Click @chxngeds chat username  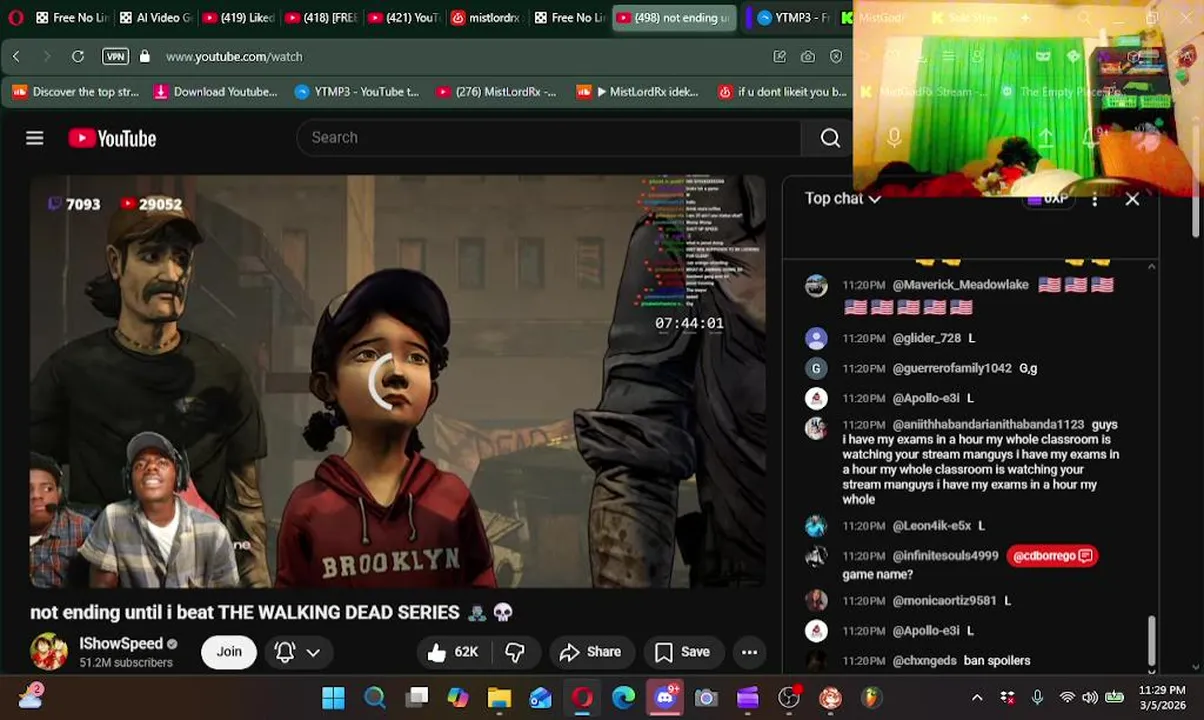pyautogui.click(x=924, y=661)
